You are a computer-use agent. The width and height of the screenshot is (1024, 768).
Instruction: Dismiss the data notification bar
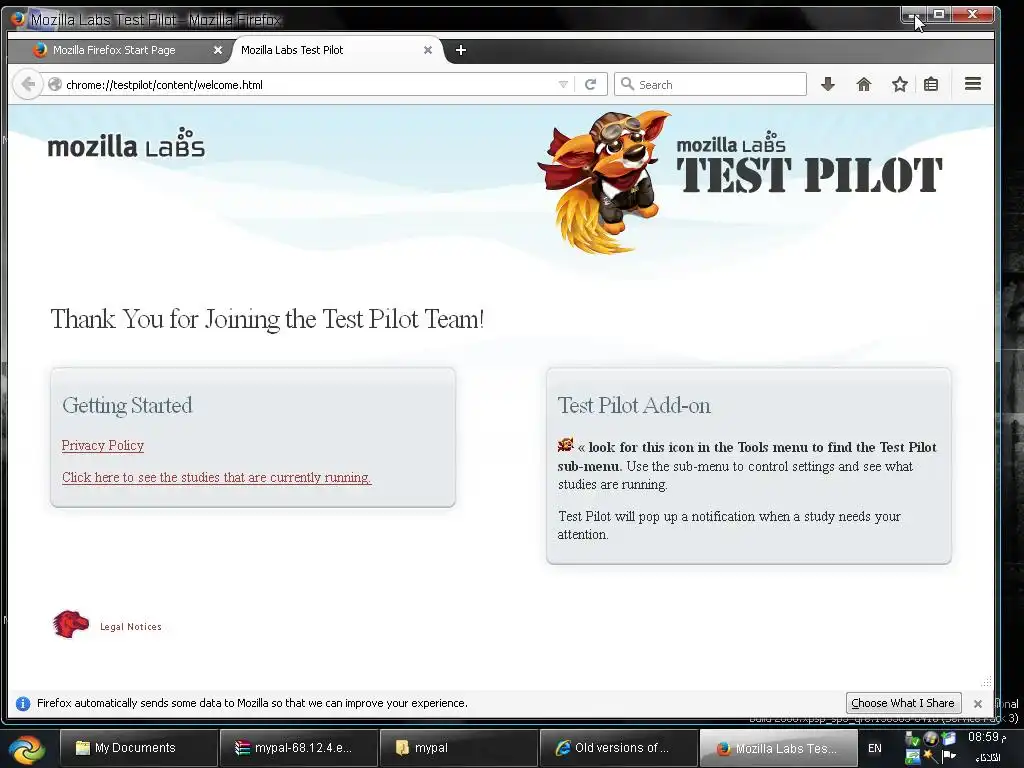pyautogui.click(x=978, y=704)
